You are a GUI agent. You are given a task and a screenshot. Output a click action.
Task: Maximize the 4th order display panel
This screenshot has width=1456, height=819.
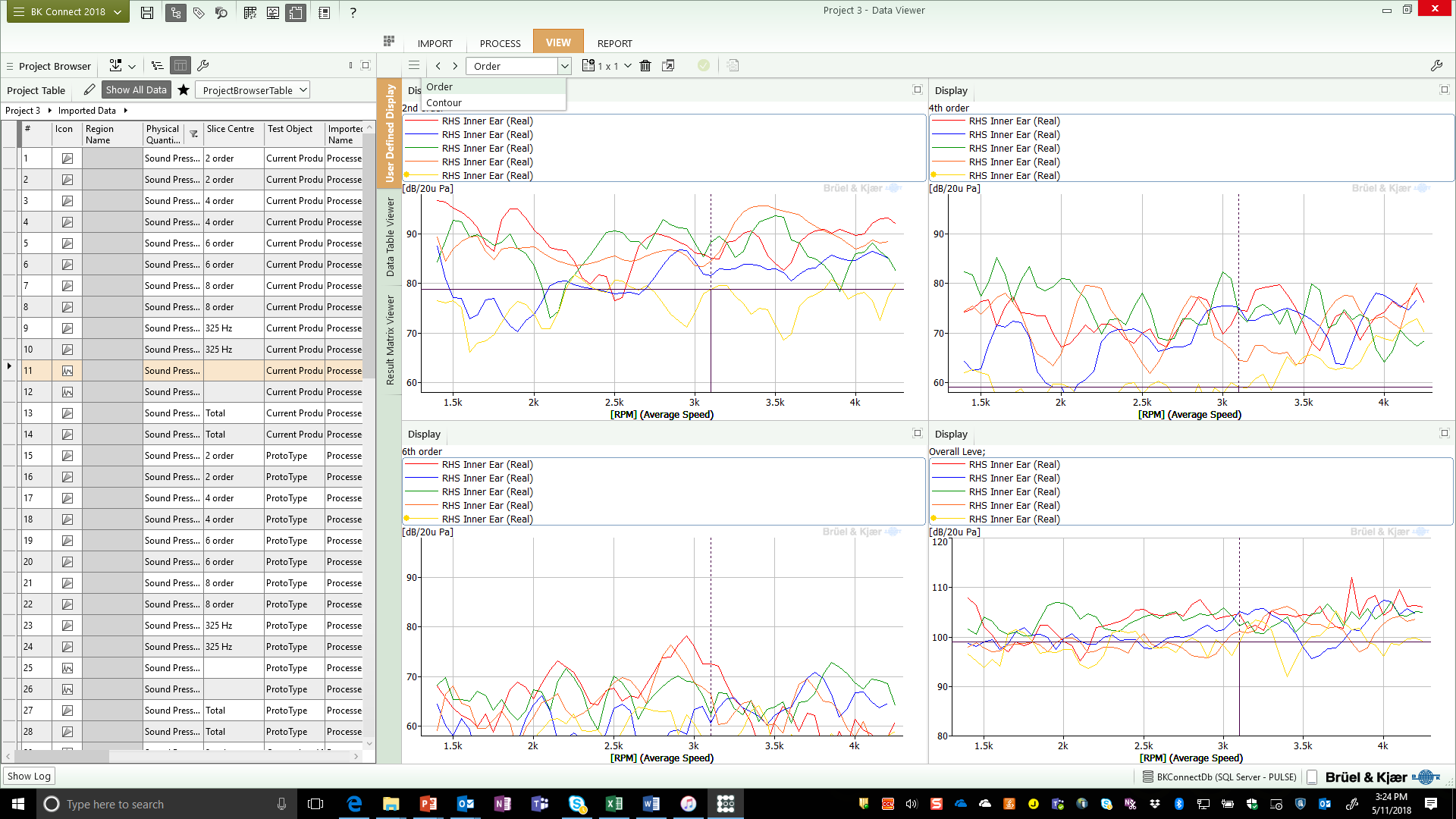pos(1444,89)
